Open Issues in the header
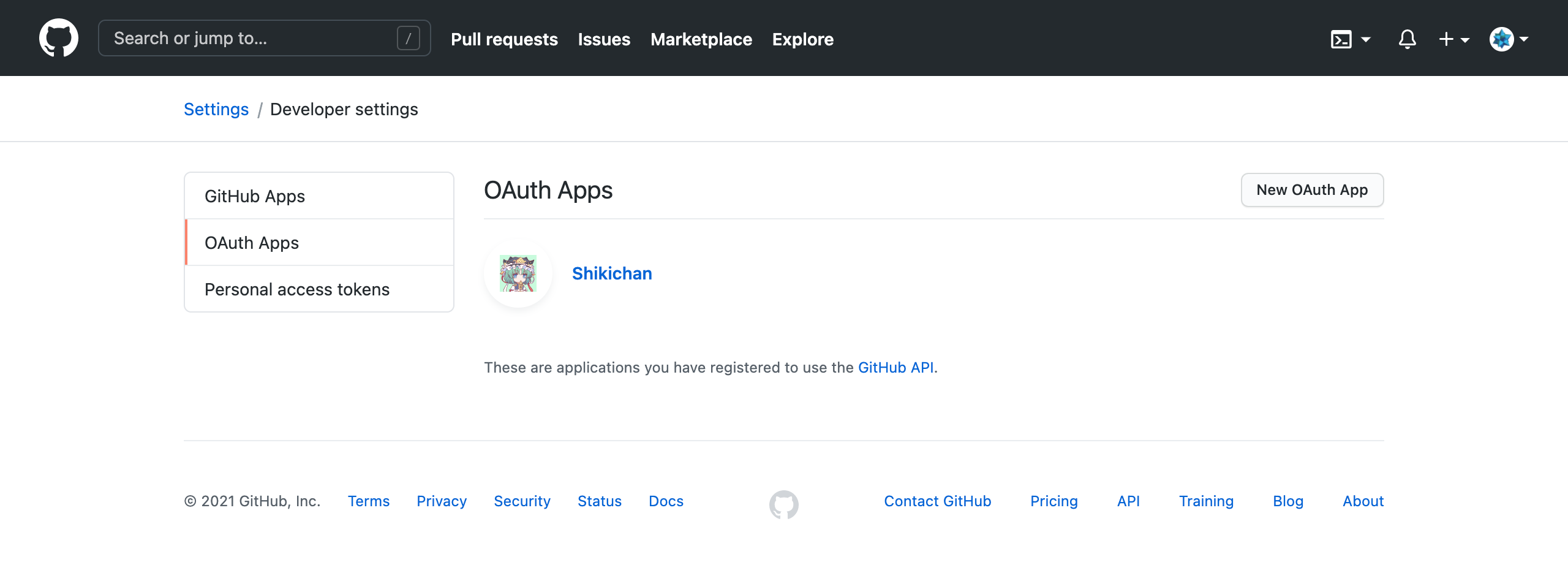1568x581 pixels. [x=604, y=39]
